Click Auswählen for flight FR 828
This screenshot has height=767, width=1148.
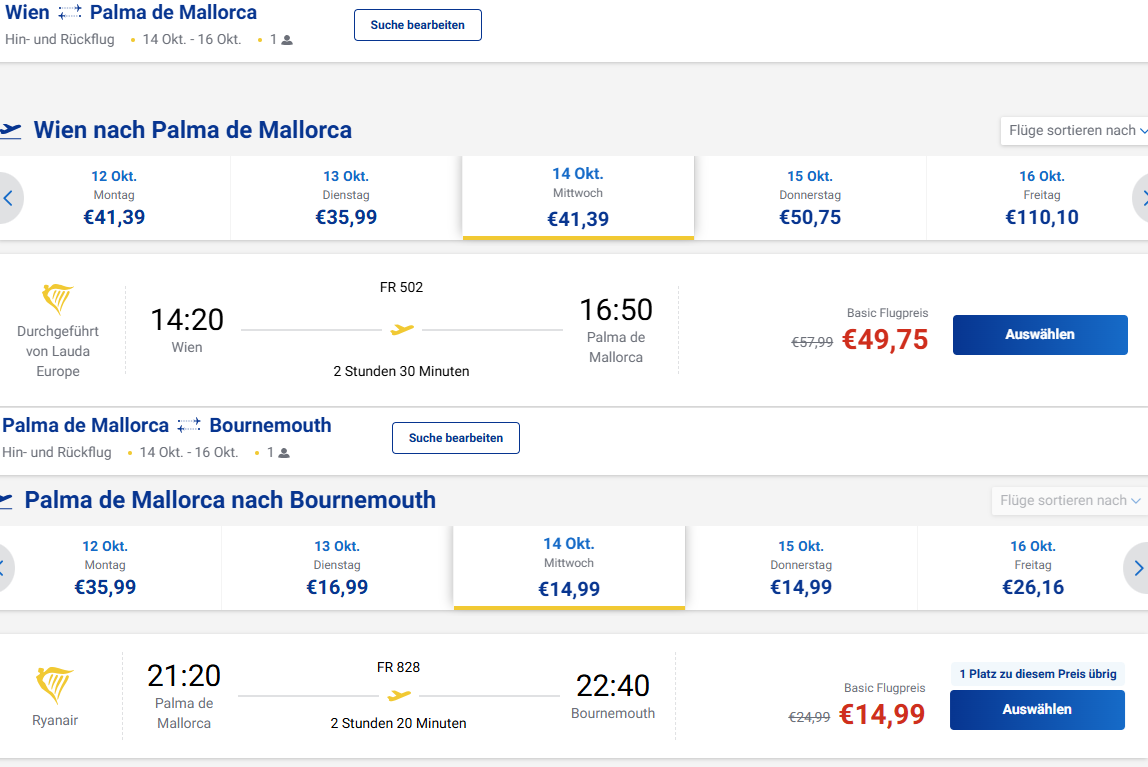point(1037,709)
